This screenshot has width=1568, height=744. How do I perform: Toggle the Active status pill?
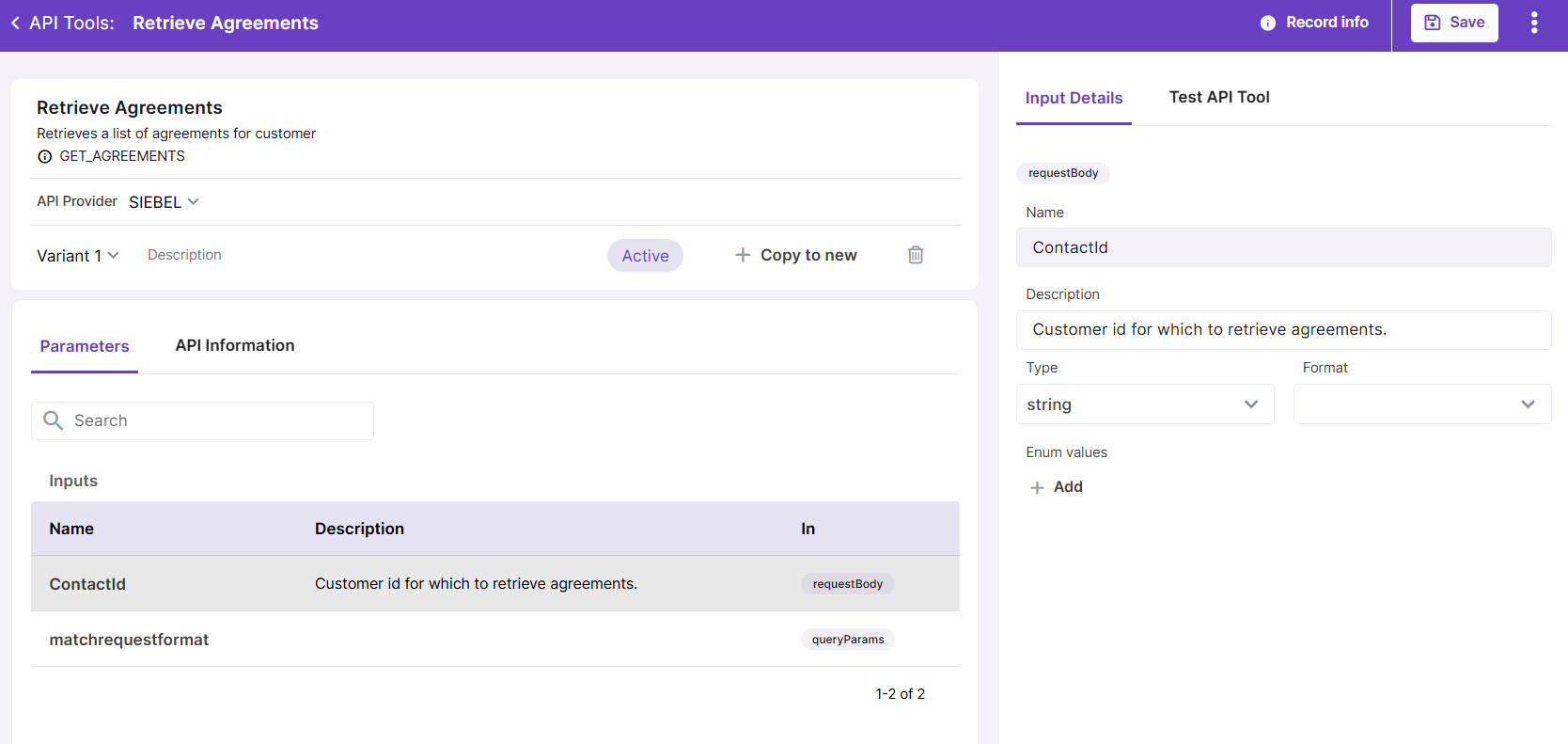645,256
